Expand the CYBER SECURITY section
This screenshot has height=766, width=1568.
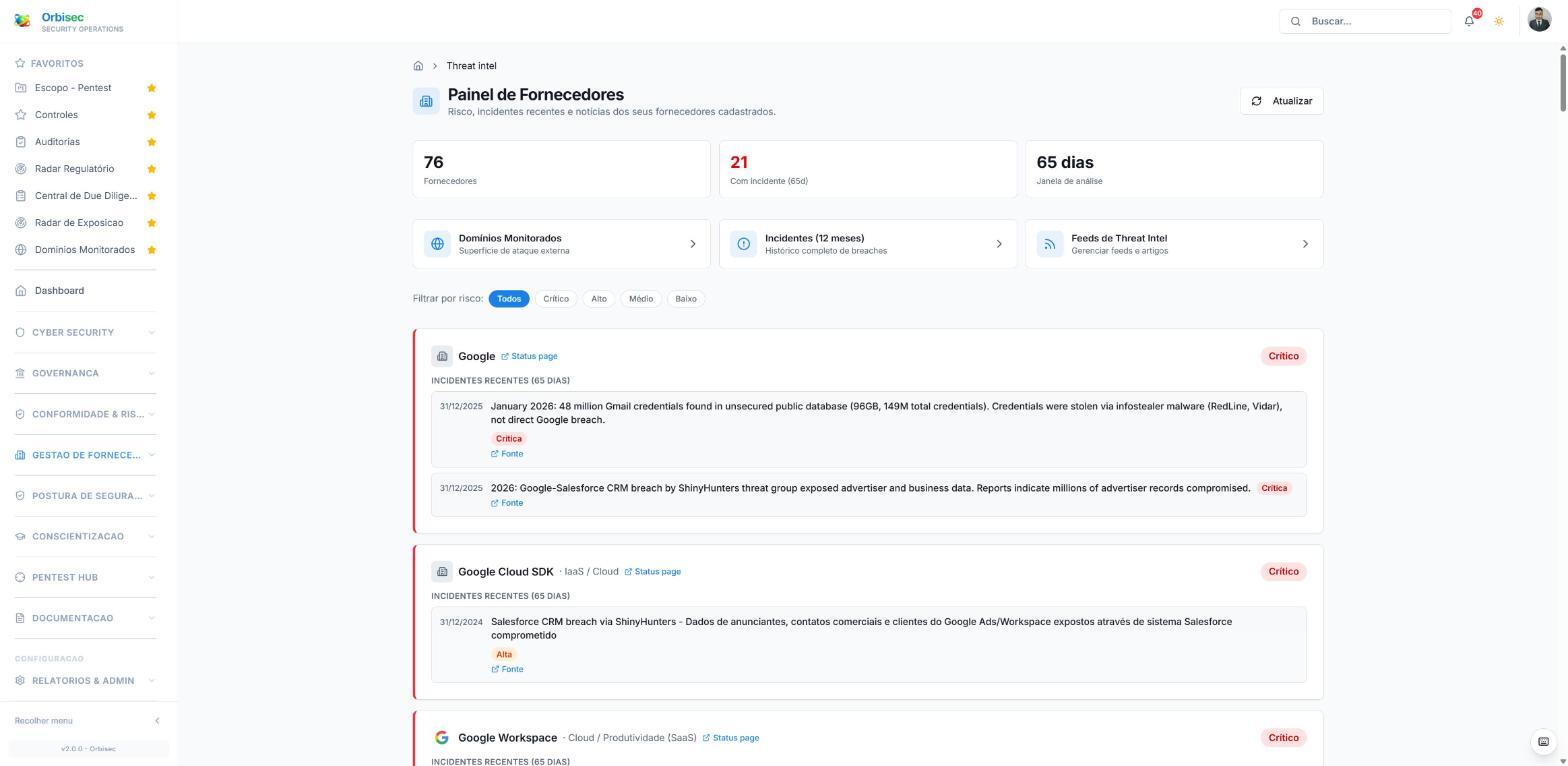point(85,332)
